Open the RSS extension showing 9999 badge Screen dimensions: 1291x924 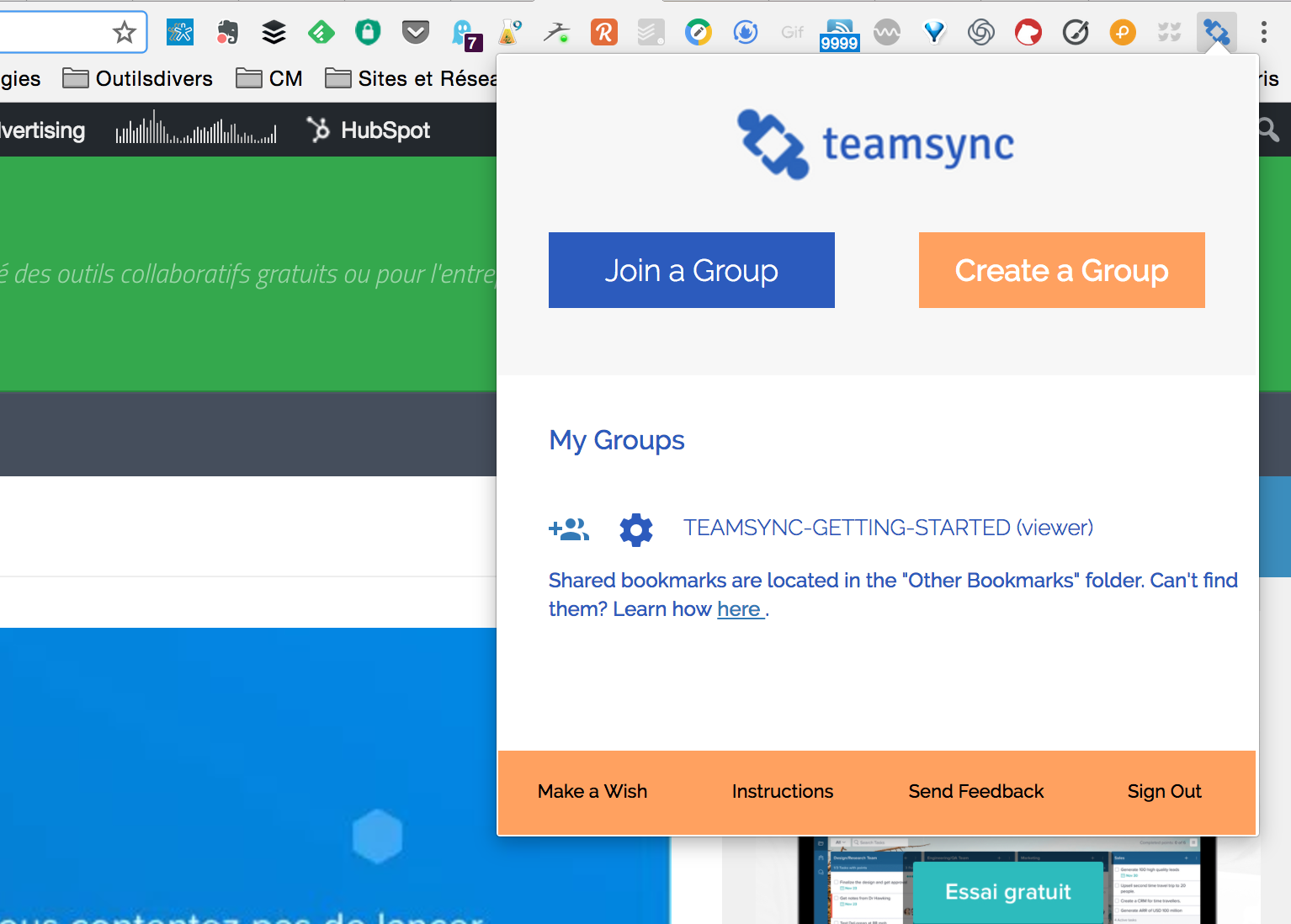pos(839,32)
